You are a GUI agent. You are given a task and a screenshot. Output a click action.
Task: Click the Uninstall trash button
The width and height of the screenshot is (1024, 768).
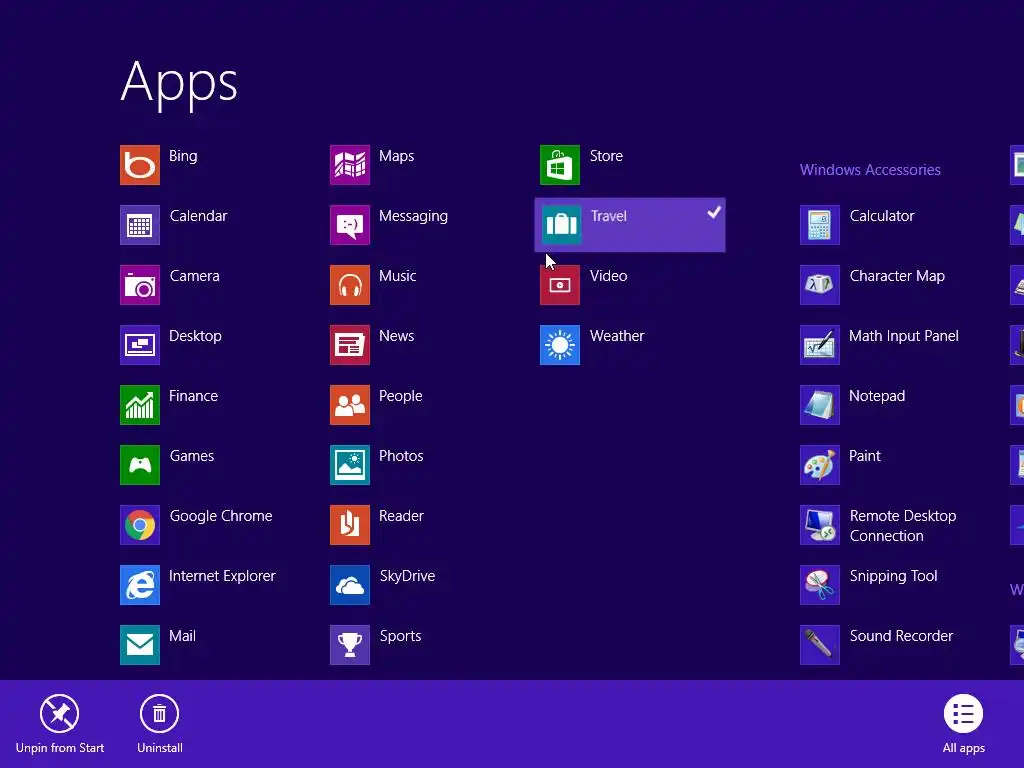coord(159,724)
